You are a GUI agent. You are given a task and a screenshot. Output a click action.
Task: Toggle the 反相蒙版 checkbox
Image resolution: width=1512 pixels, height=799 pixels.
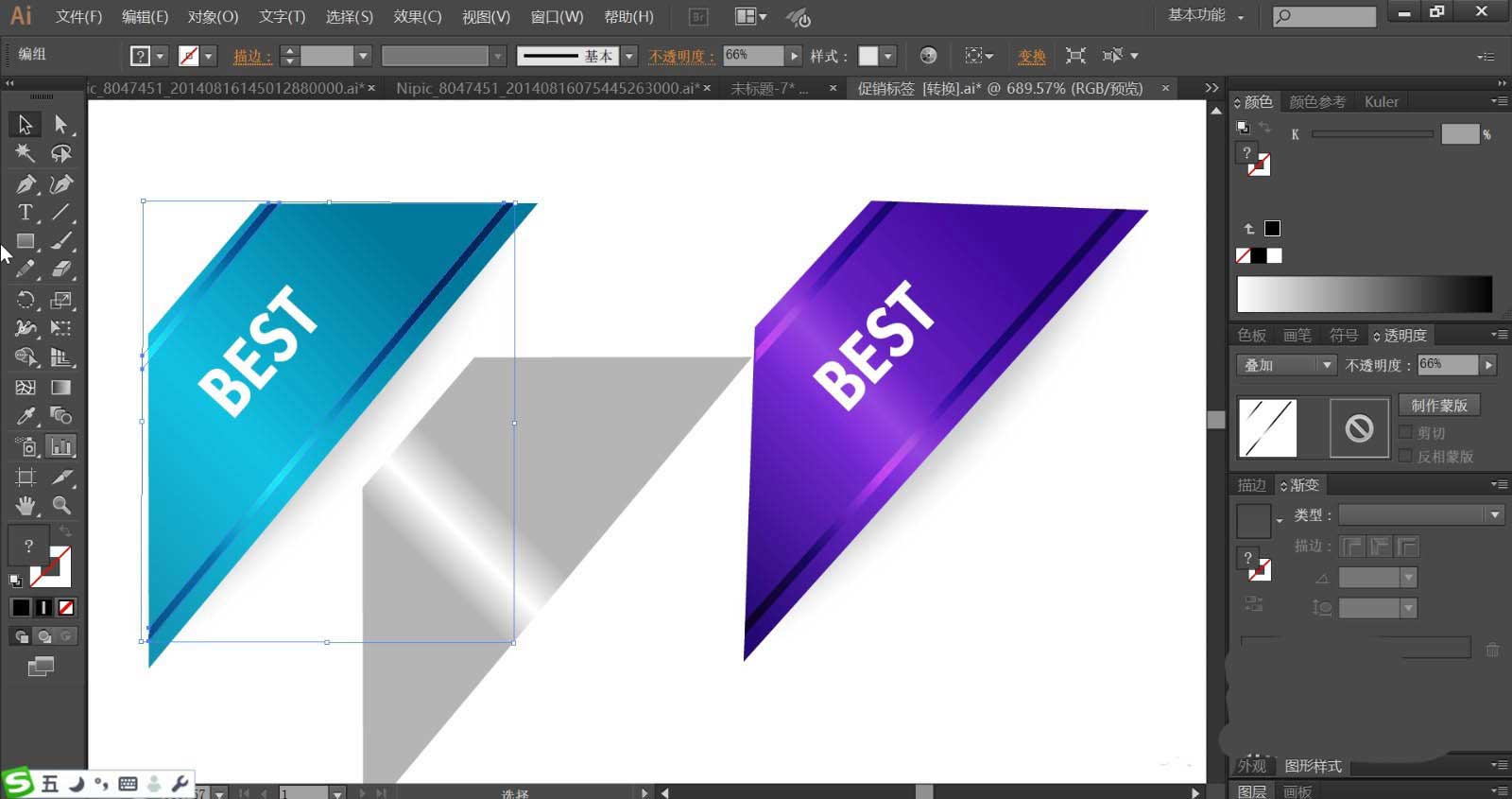[x=1405, y=456]
